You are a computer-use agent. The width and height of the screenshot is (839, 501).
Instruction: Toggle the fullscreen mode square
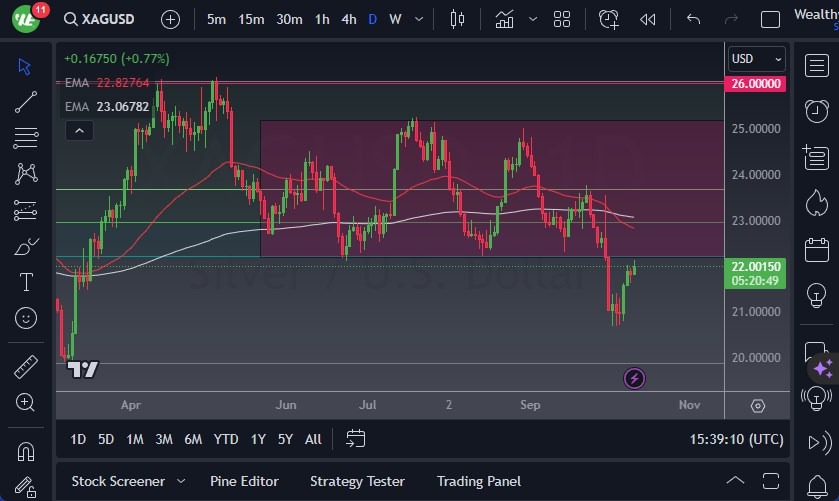[770, 19]
